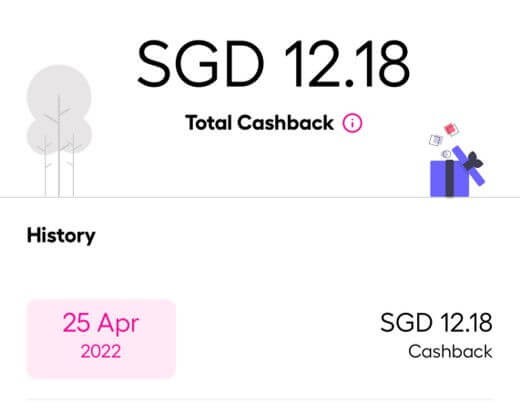Click the Cashback label under the entry amount
520x413 pixels.
click(x=450, y=351)
